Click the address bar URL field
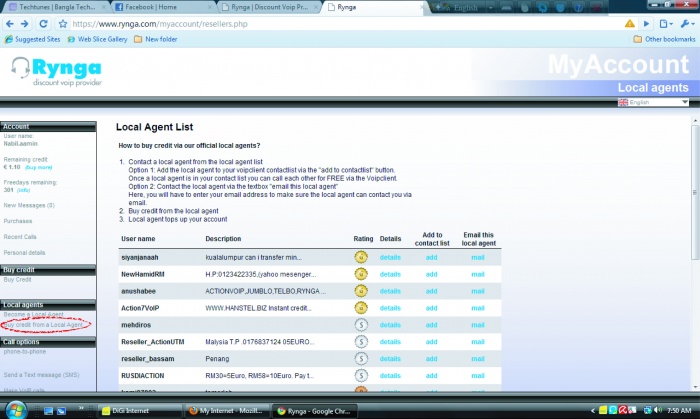This screenshot has height=419, width=700. click(x=346, y=24)
